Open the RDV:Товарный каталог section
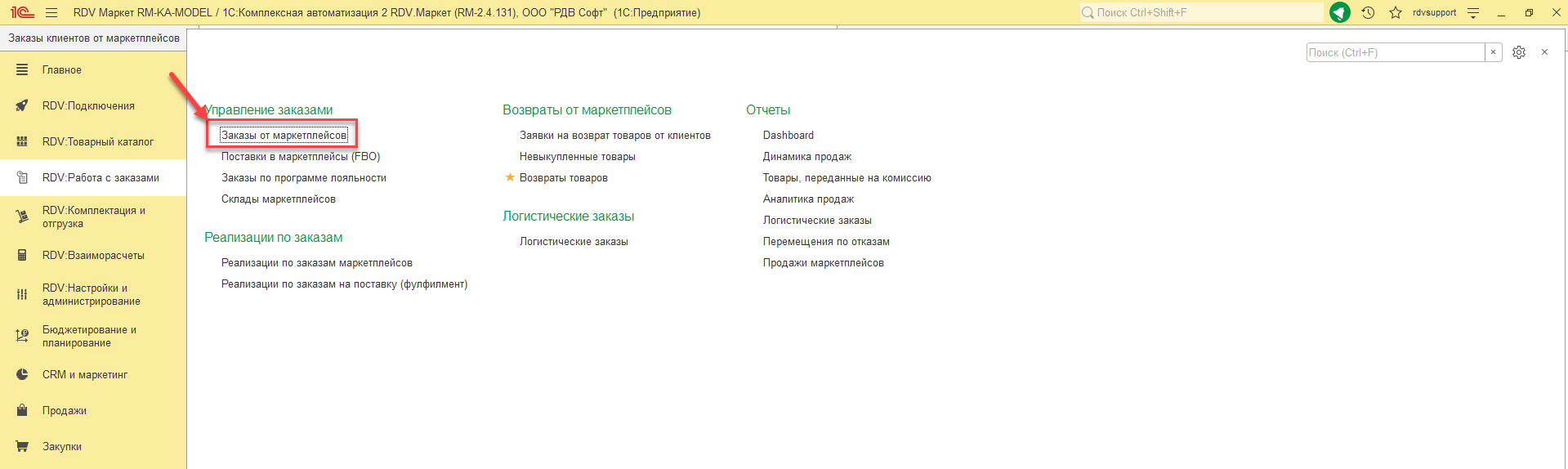Image resolution: width=1568 pixels, height=469 pixels. tap(93, 142)
